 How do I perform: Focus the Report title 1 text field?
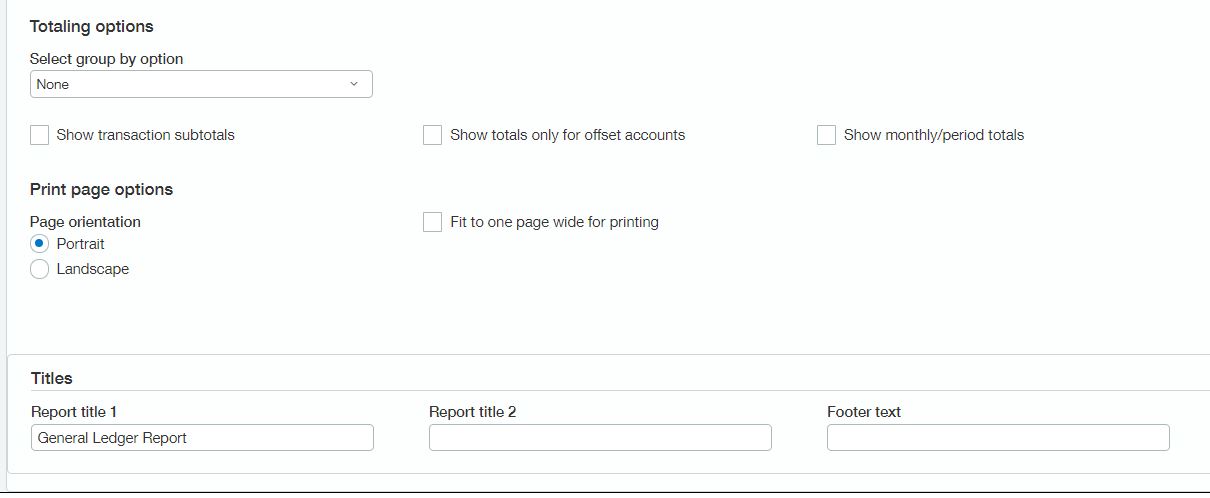coord(202,438)
